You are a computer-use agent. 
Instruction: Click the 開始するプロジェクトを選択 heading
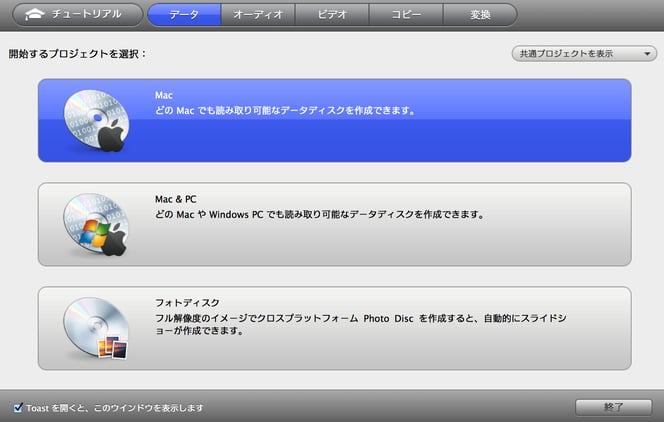pyautogui.click(x=77, y=54)
